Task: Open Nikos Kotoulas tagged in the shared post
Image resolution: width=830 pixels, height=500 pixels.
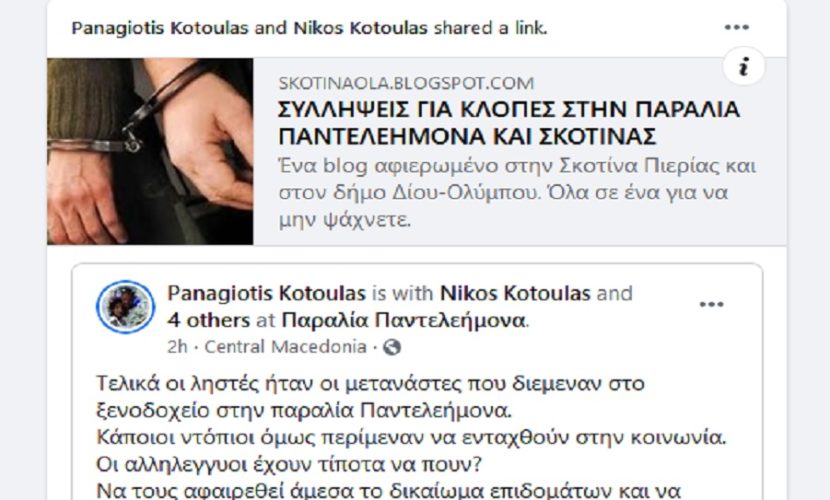Action: tap(515, 293)
